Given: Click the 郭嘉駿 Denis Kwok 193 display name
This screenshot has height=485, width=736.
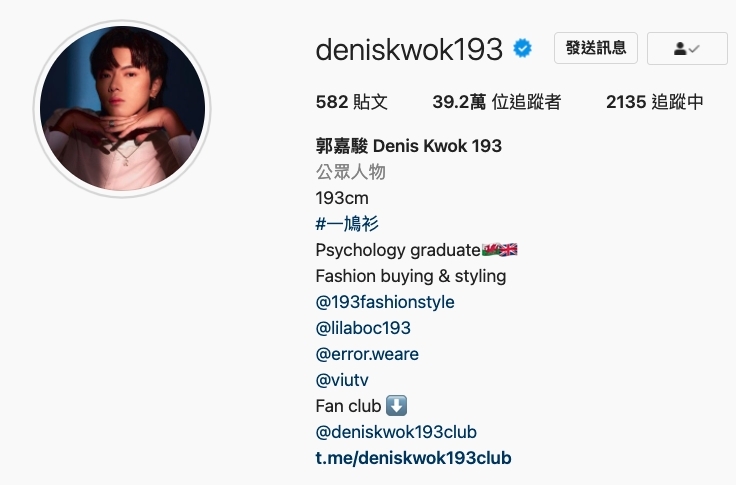Looking at the screenshot, I should pyautogui.click(x=409, y=146).
